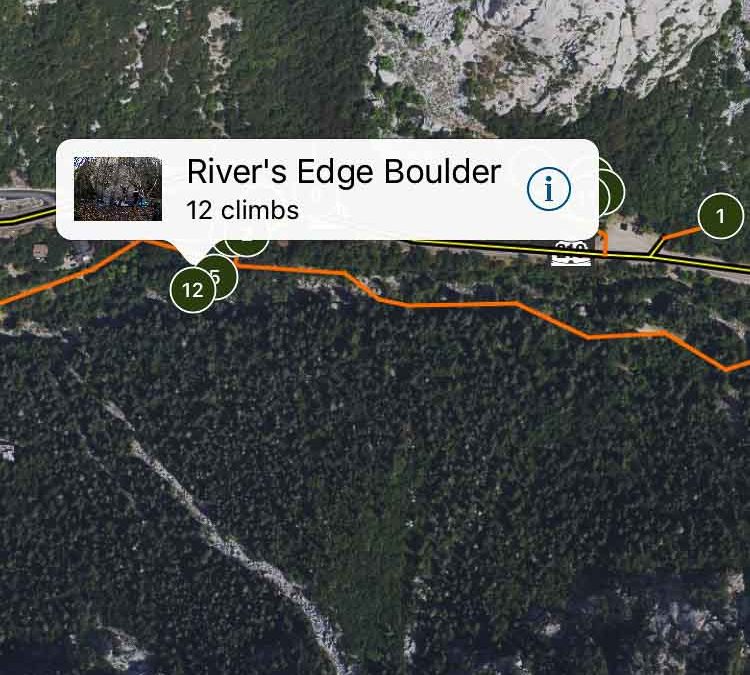The width and height of the screenshot is (750, 675).
Task: Select the map marker numbered 1
Action: tap(720, 216)
